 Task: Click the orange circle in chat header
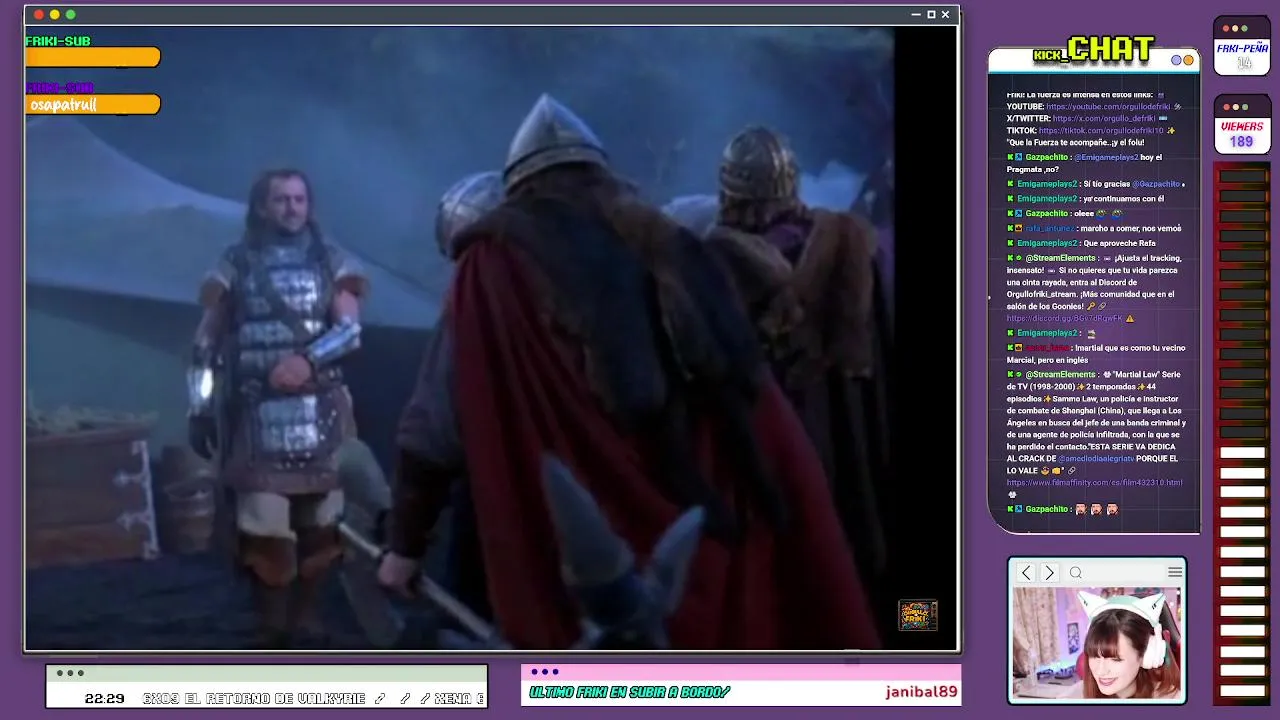[x=1188, y=60]
